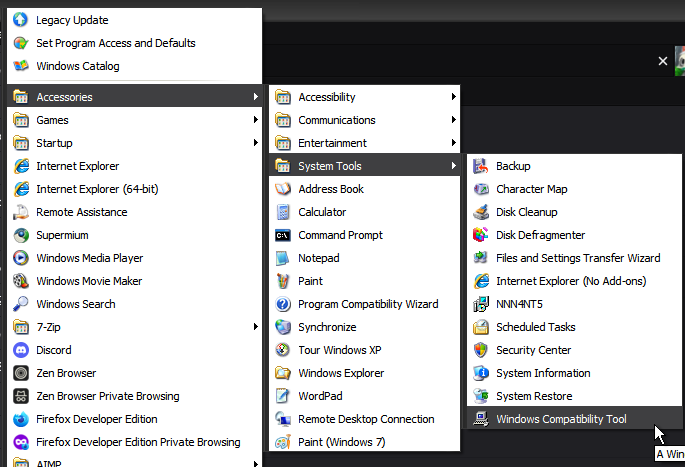
Task: Click the Command Prompt icon
Action: 283,235
